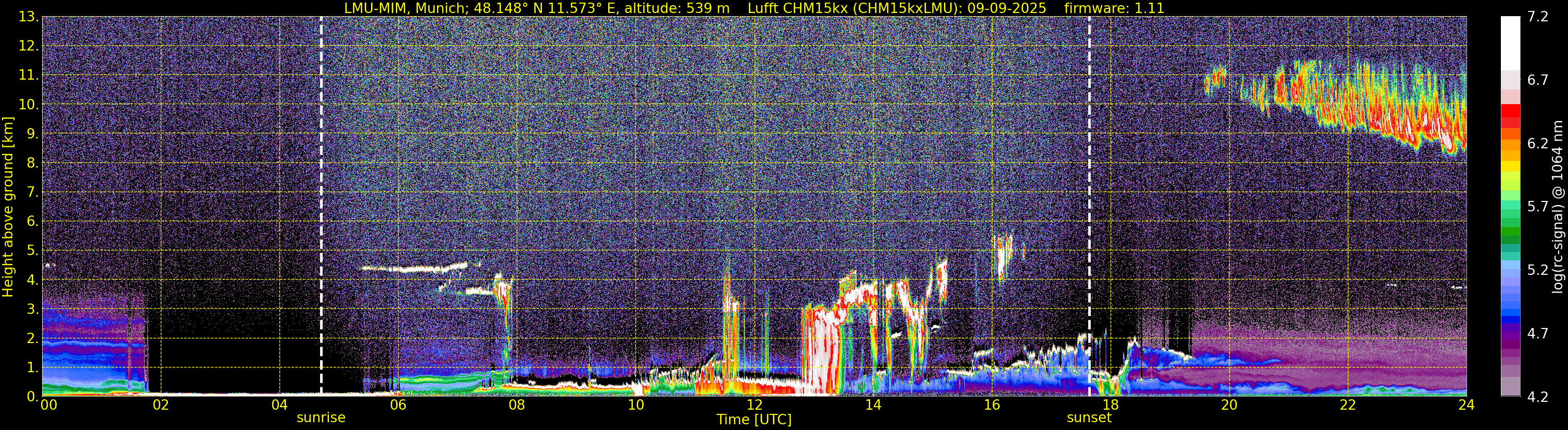This screenshot has width=1568, height=430.
Task: Click the 'sunrise' label below the time axis
Action: point(321,418)
